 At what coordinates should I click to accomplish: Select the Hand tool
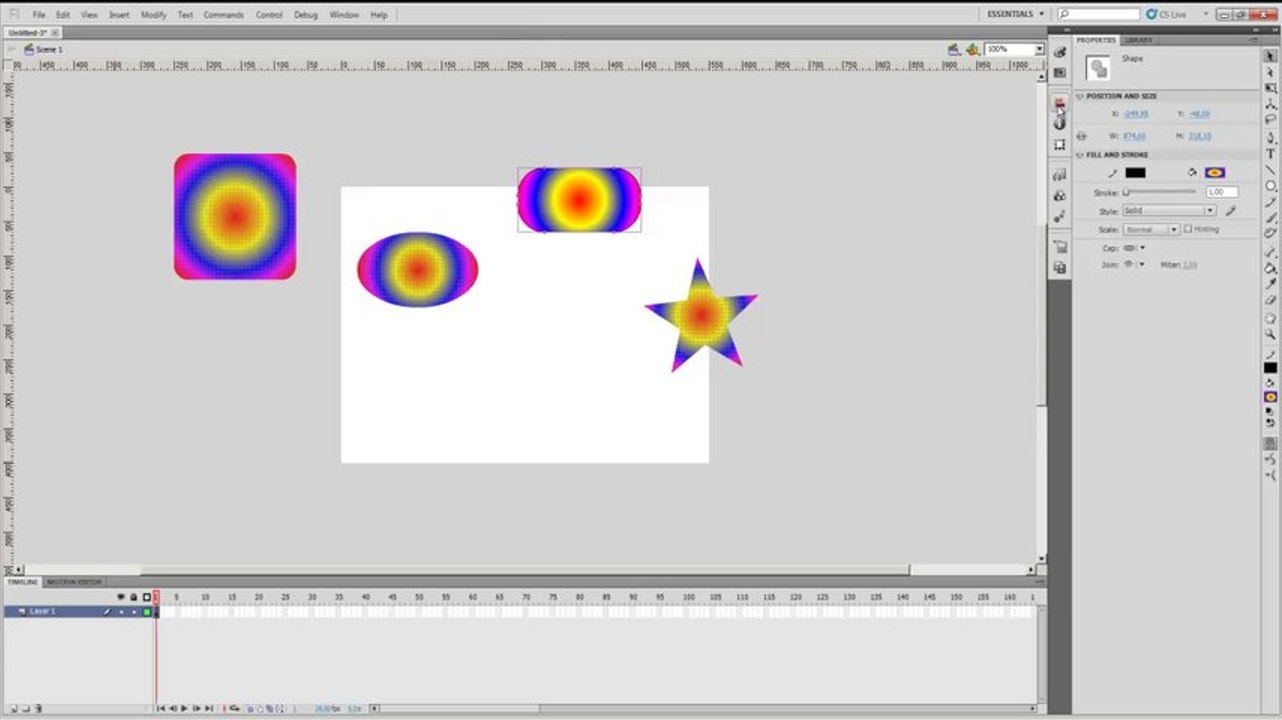click(1271, 317)
